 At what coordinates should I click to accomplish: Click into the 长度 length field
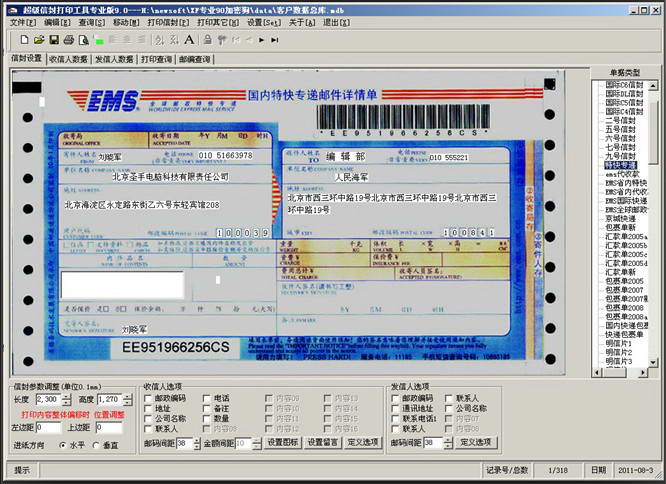[49, 400]
